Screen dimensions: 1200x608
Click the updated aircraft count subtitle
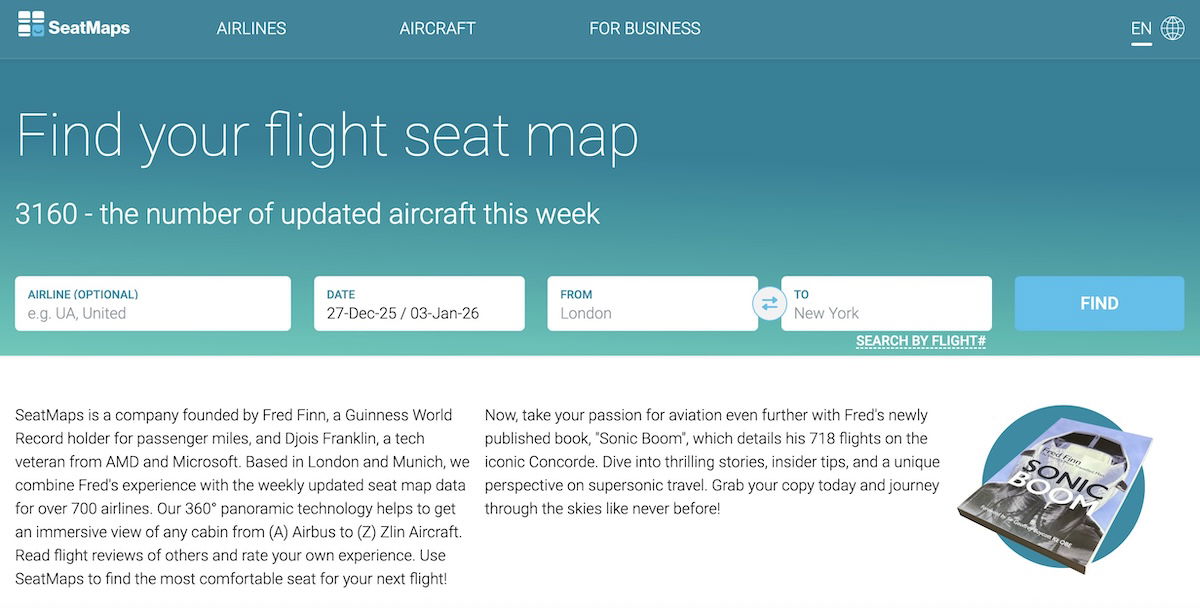[x=307, y=213]
